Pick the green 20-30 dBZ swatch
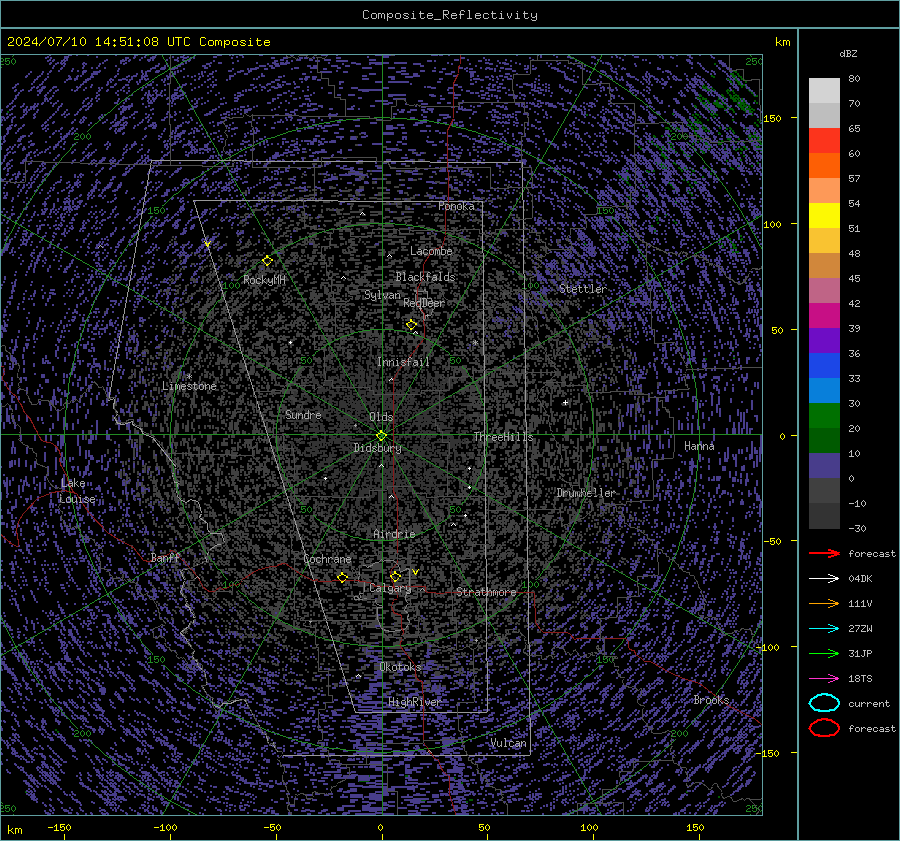 pos(824,416)
